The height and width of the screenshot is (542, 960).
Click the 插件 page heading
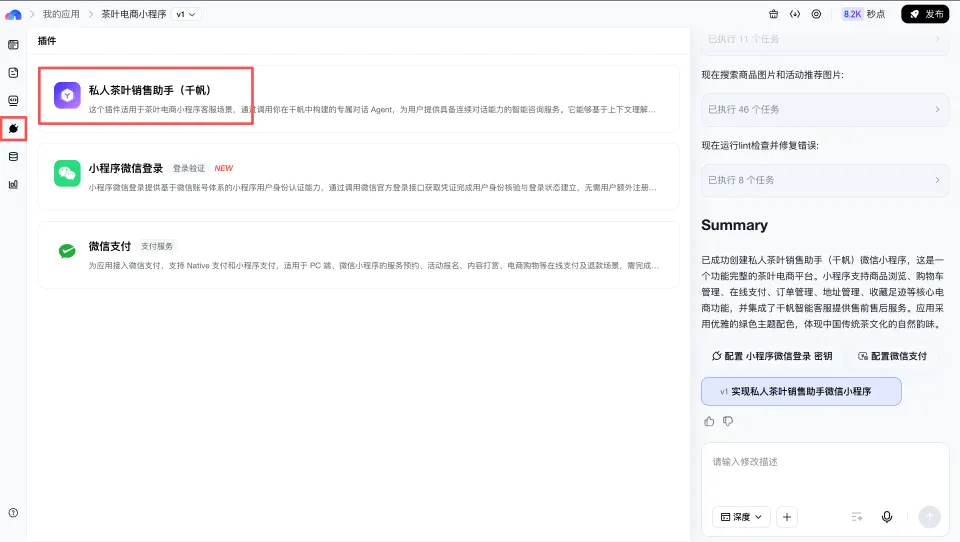[x=47, y=40]
